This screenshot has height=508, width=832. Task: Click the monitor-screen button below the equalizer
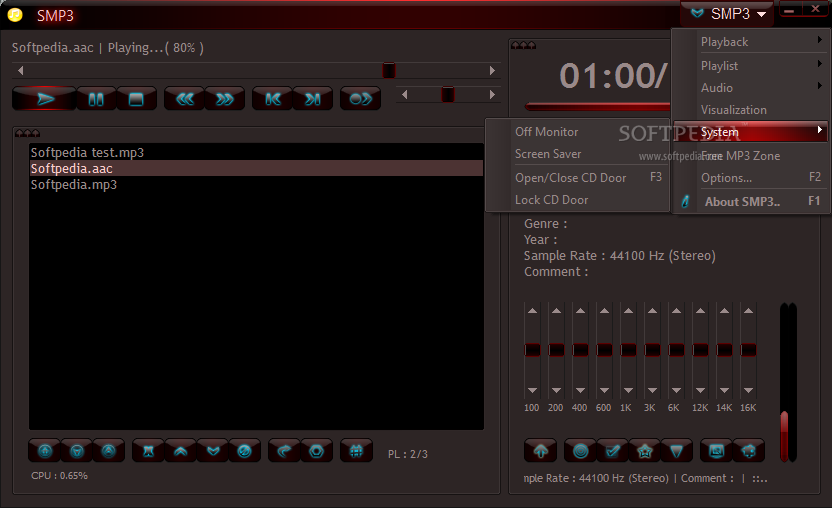716,451
